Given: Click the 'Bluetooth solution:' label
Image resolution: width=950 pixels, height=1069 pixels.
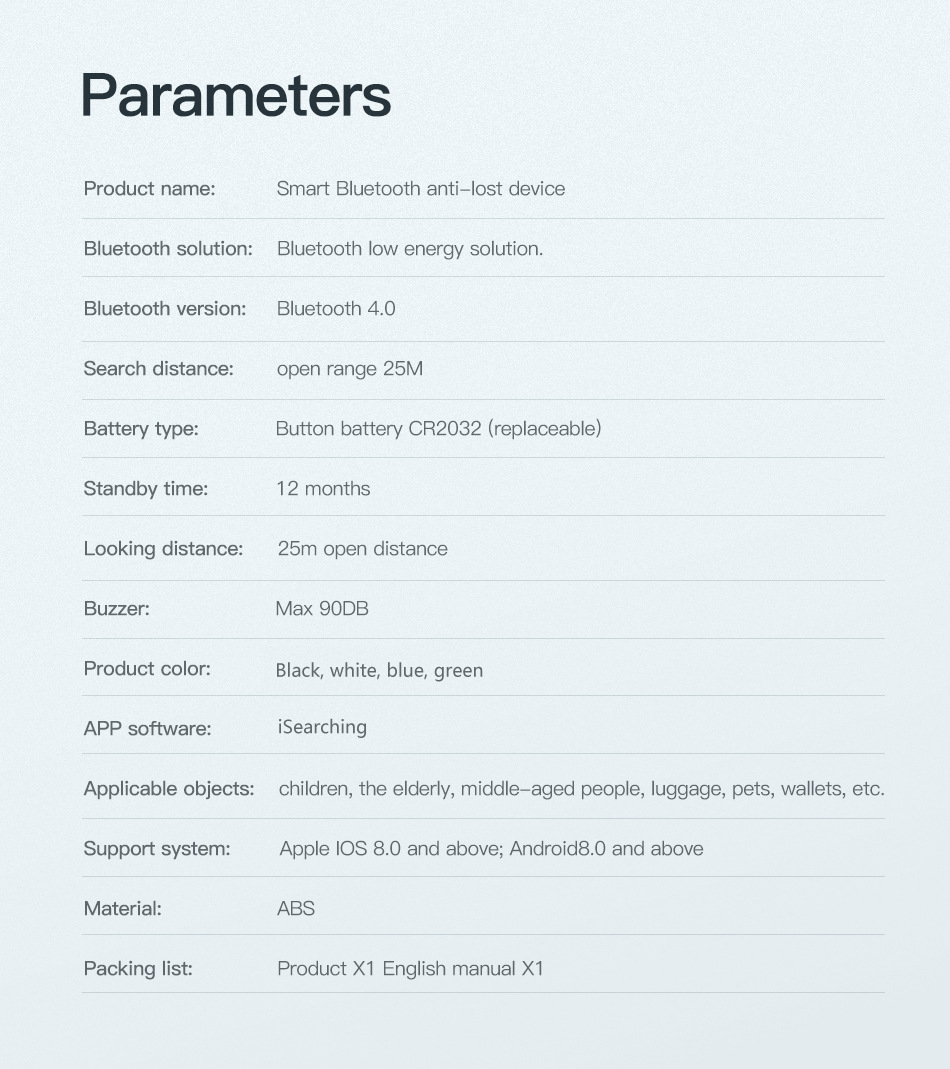Looking at the screenshot, I should [168, 249].
